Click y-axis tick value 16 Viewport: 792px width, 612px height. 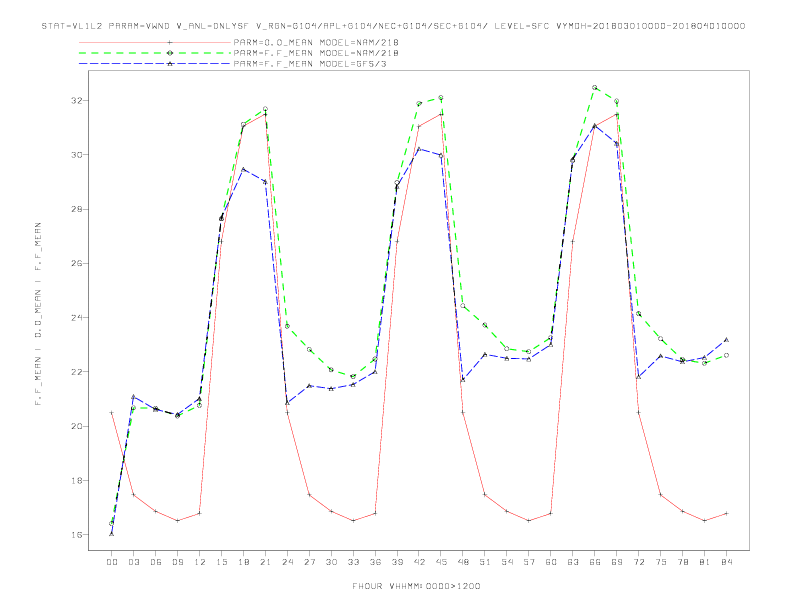[x=76, y=535]
